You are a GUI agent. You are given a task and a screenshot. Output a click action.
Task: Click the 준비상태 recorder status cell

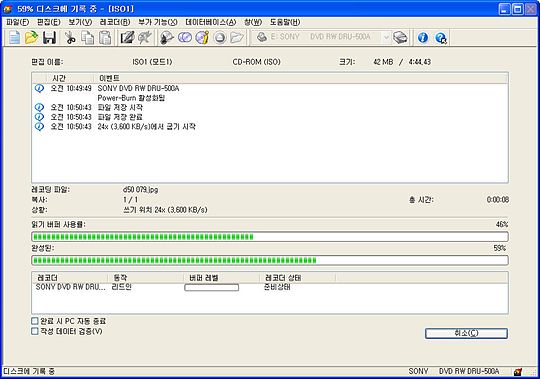(278, 287)
